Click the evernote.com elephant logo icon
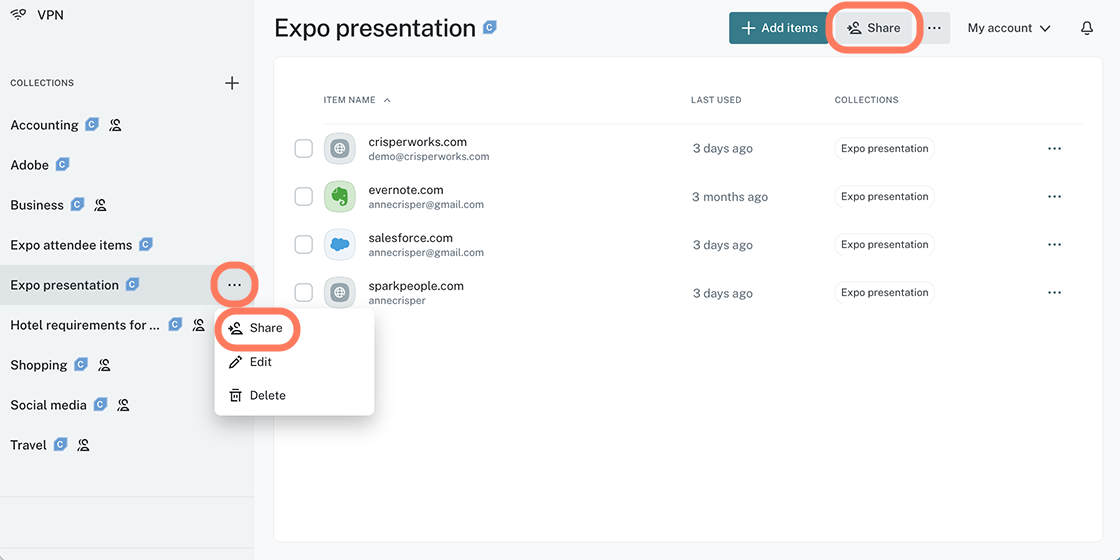The height and width of the screenshot is (560, 1120). [340, 197]
